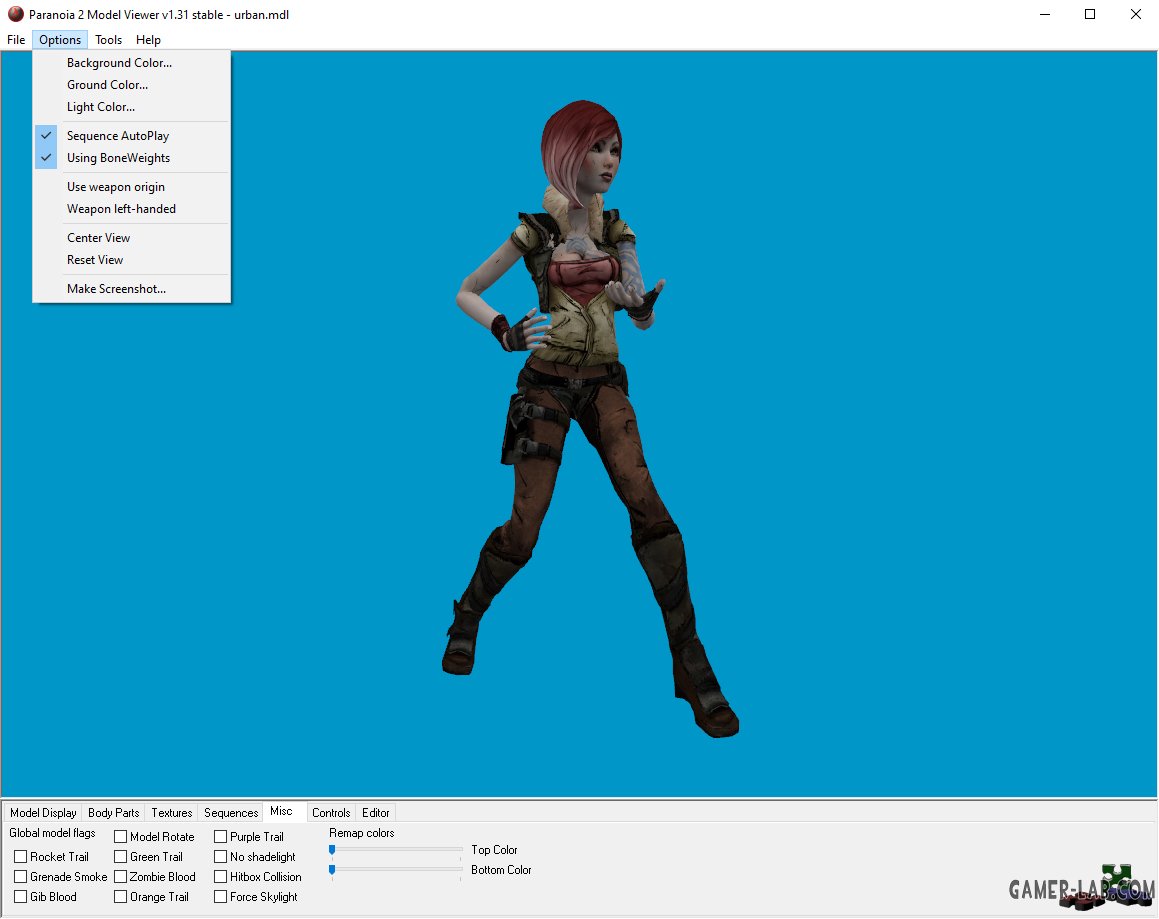
Task: Enable Weapon left-handed option
Action: (x=132, y=209)
